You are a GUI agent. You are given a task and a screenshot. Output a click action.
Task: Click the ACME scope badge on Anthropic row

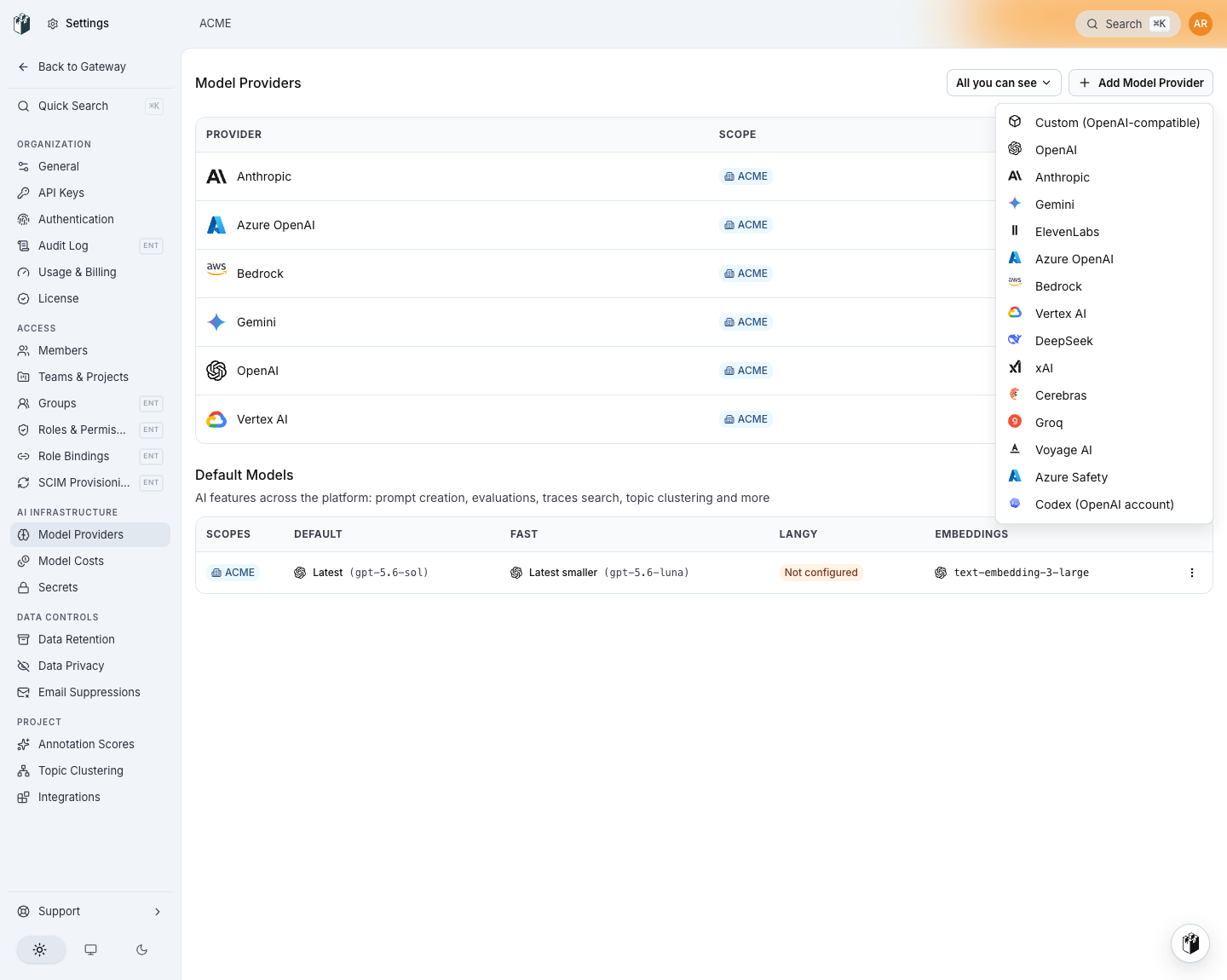point(746,176)
